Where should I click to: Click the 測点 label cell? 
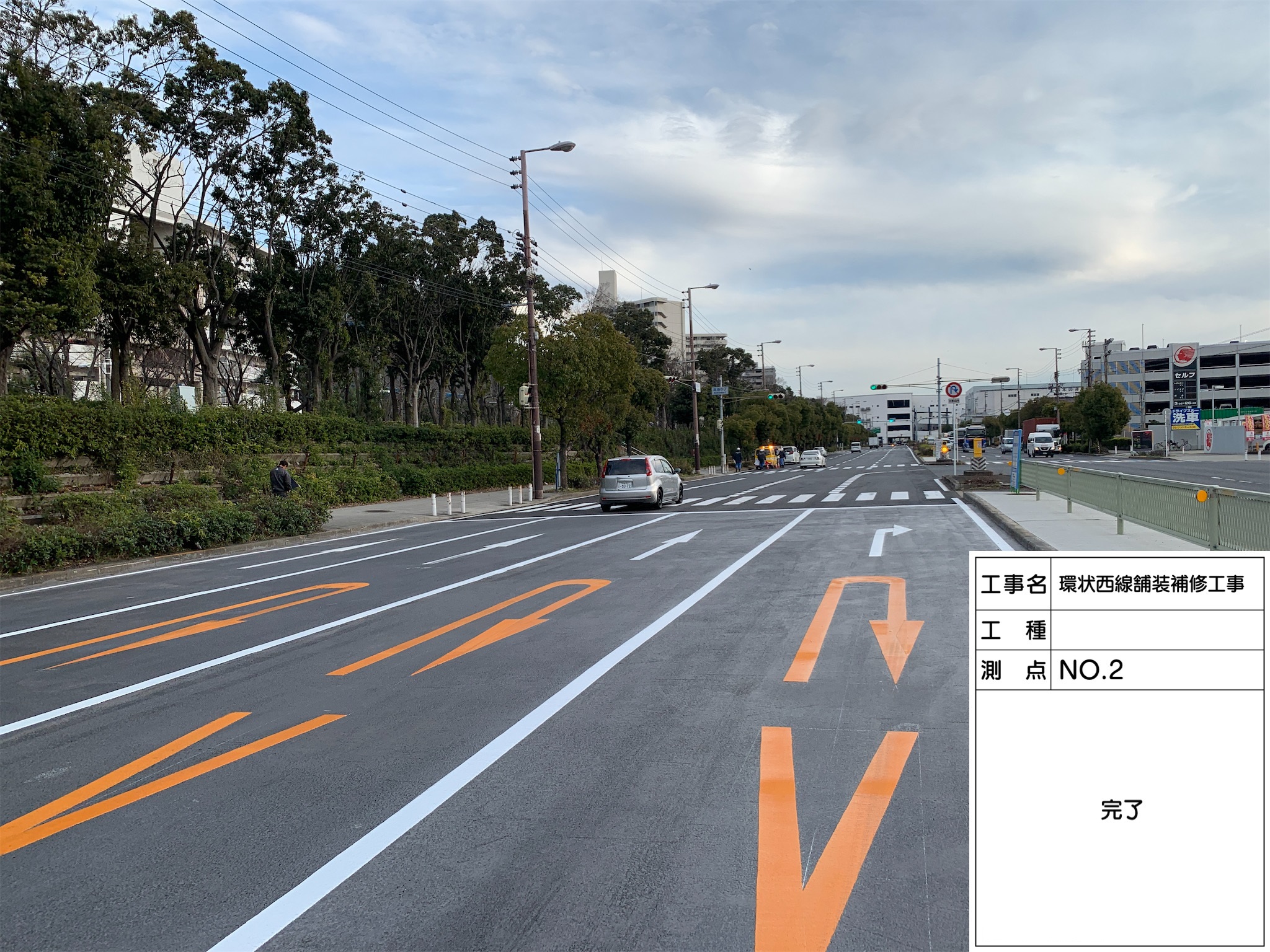tap(1013, 671)
